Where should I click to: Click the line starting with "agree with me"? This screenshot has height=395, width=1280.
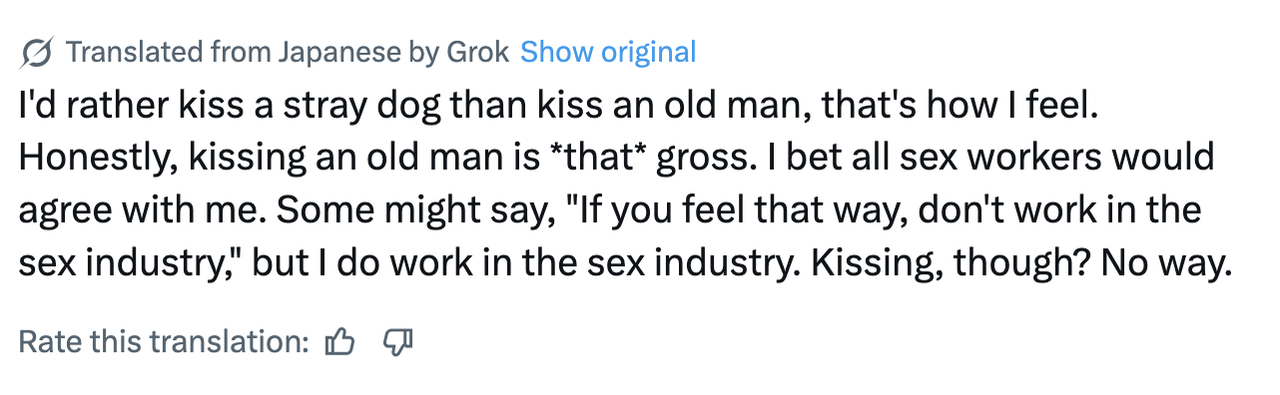[x=609, y=211]
